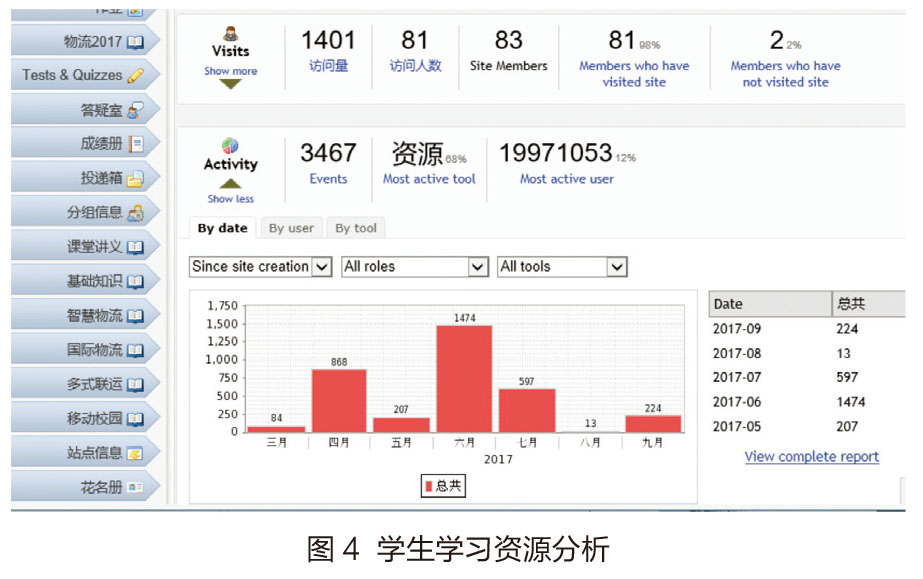Collapse Activity with Show less
This screenshot has height=579, width=923.
click(x=231, y=198)
